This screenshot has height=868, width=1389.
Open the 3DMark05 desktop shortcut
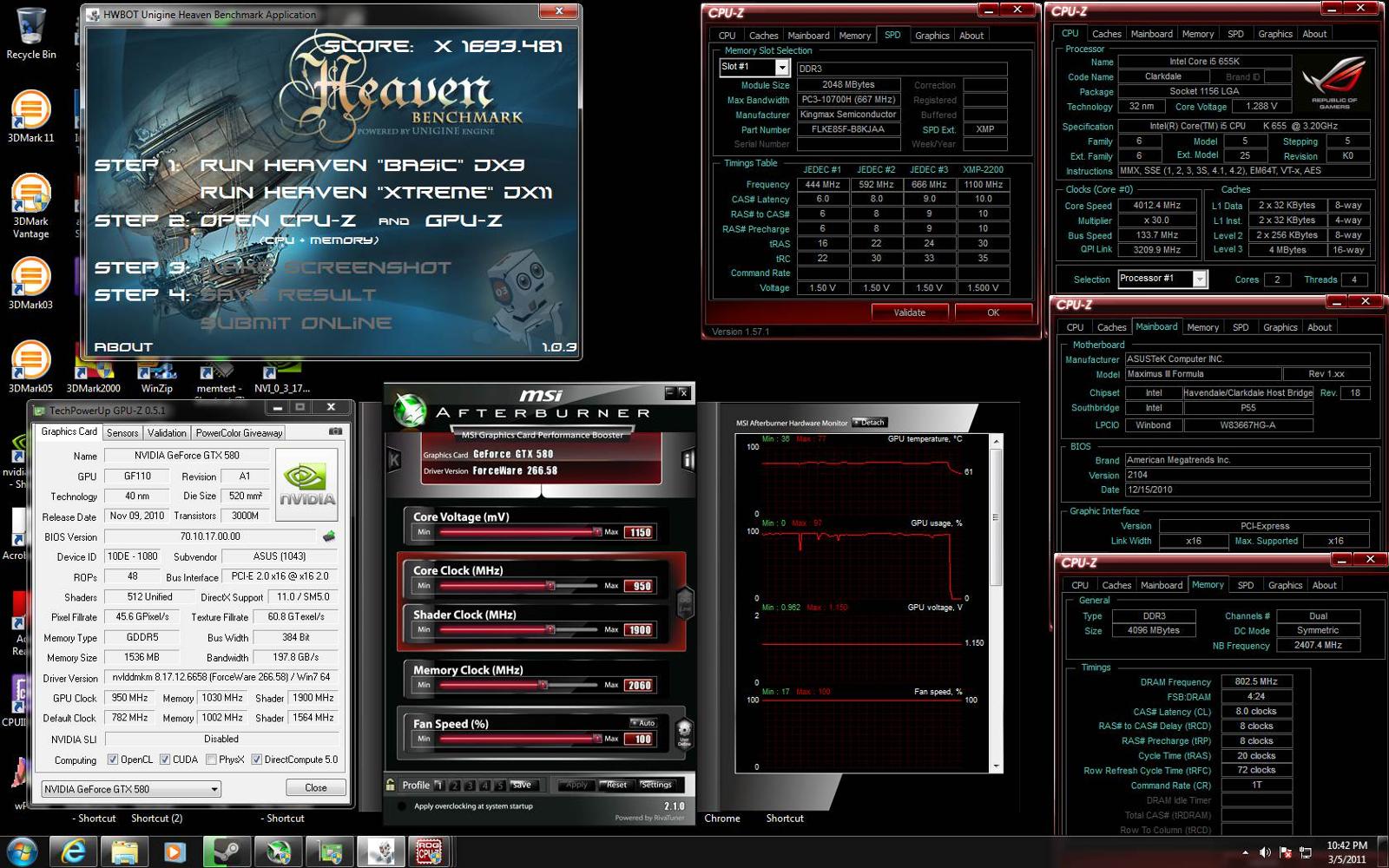(x=31, y=366)
